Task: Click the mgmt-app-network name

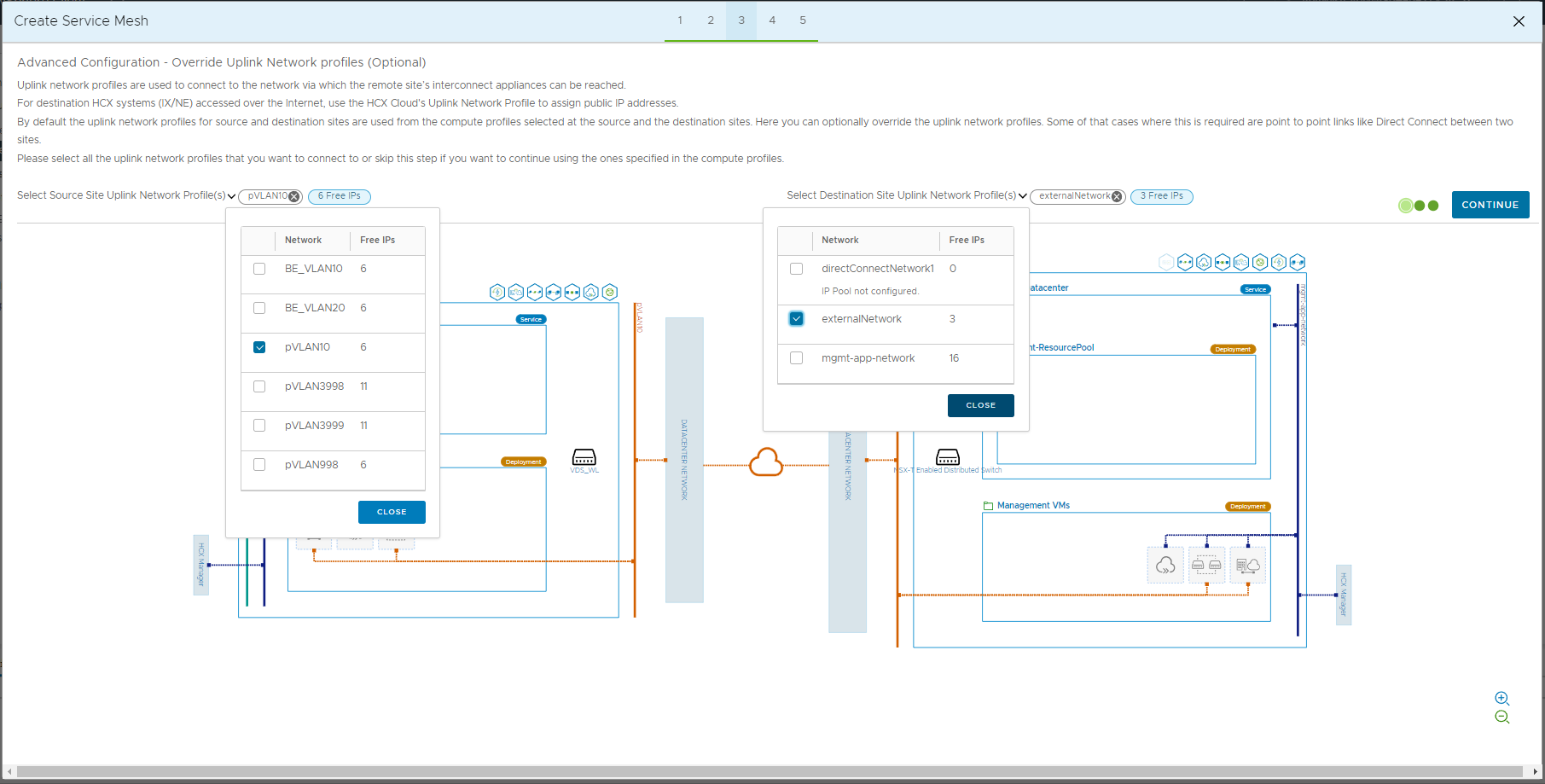Action: [x=868, y=358]
